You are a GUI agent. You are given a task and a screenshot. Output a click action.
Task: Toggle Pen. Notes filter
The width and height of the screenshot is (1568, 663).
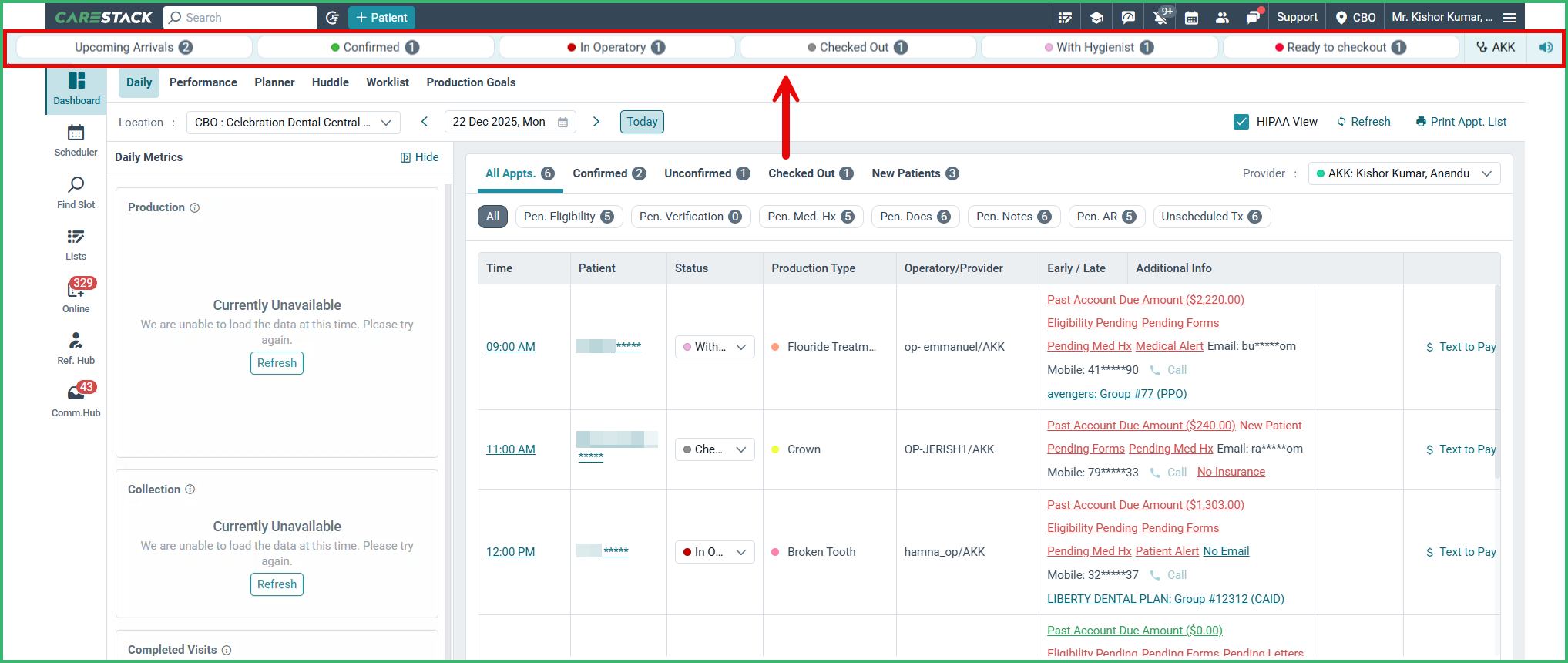pos(1013,217)
